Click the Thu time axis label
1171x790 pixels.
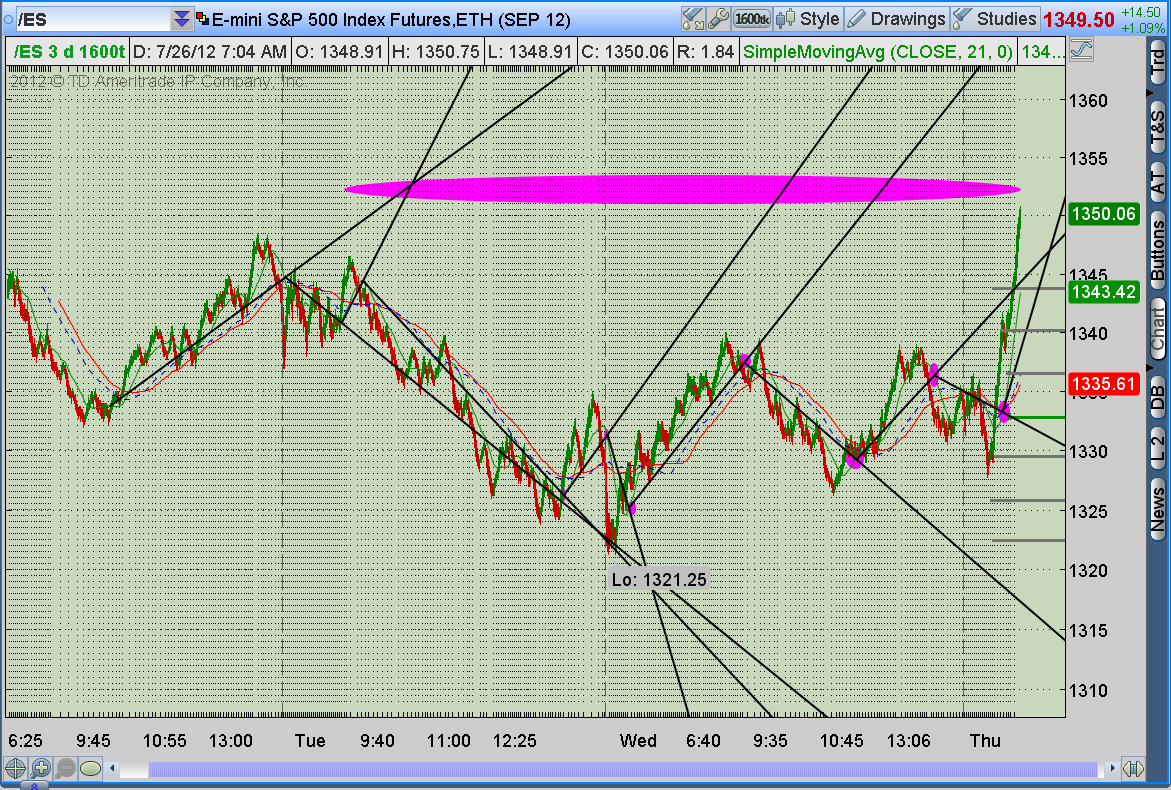(985, 741)
